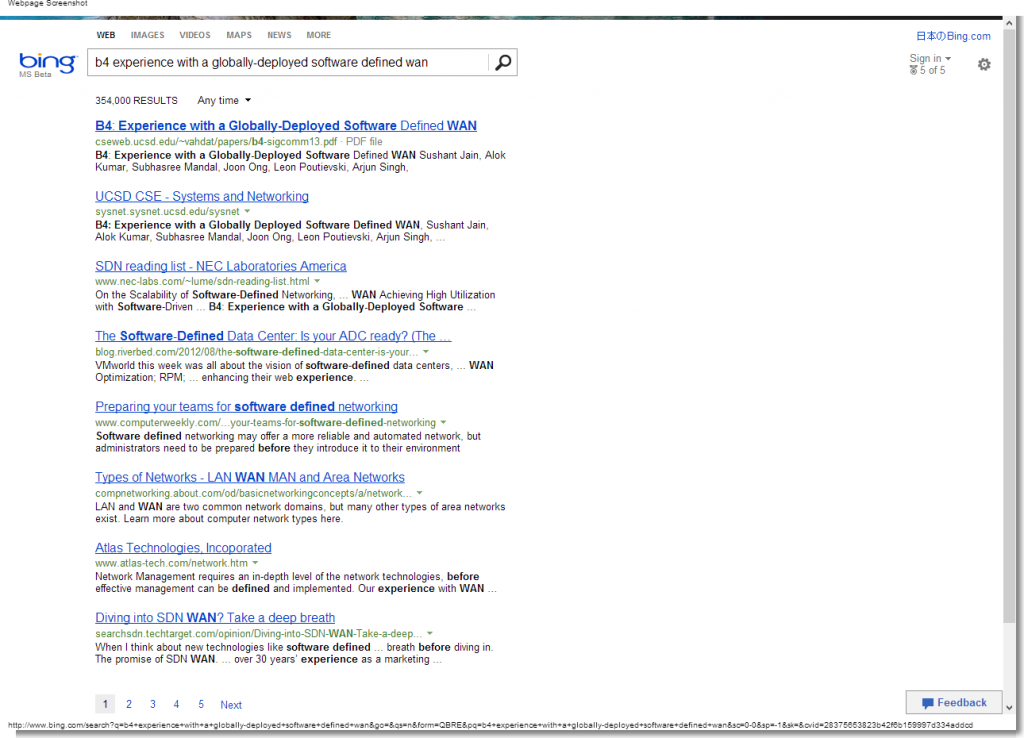This screenshot has height=738, width=1024.
Task: Click the vertical scrollbar track on the right
Action: [x=1009, y=400]
